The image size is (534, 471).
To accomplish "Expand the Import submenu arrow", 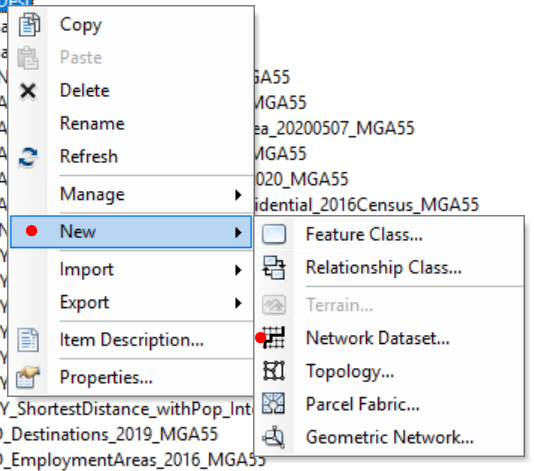I will click(238, 270).
